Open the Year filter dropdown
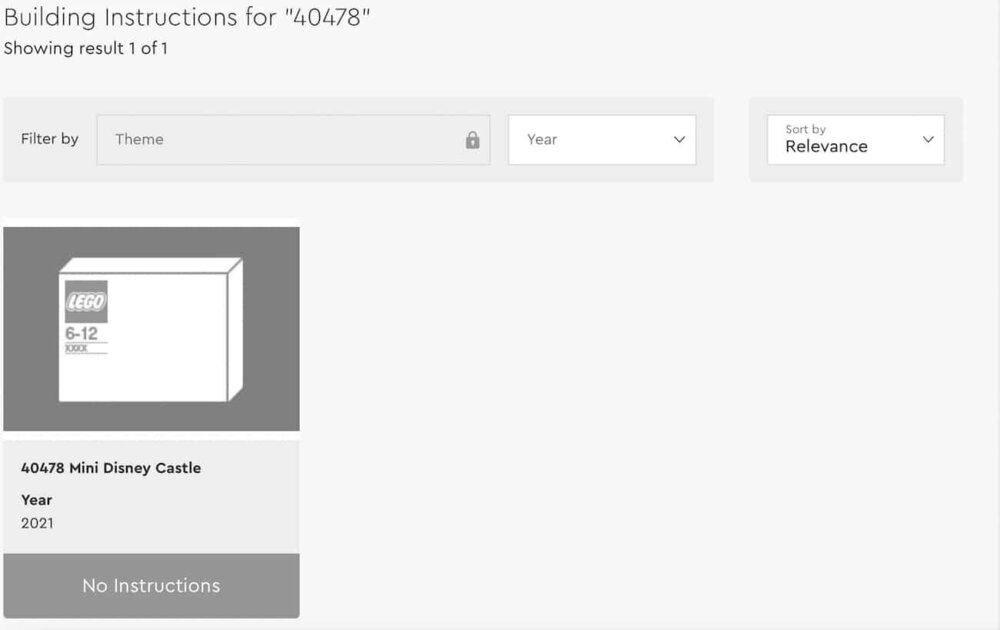 (x=601, y=140)
